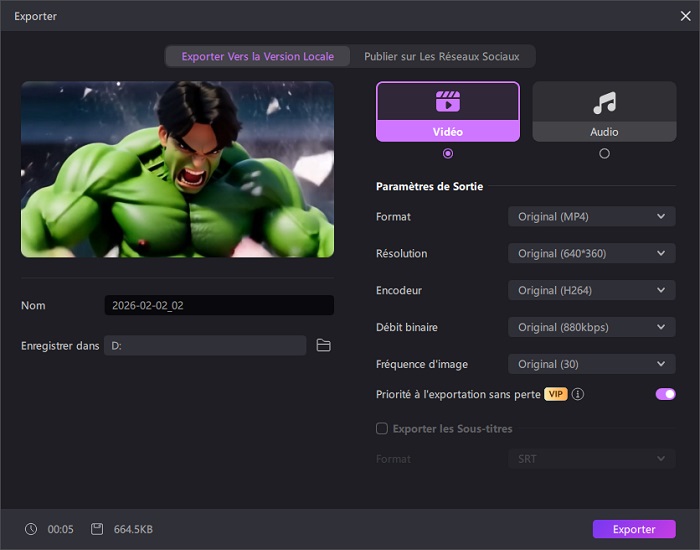The width and height of the screenshot is (700, 550).
Task: Click the audio music note icon
Action: point(604,102)
